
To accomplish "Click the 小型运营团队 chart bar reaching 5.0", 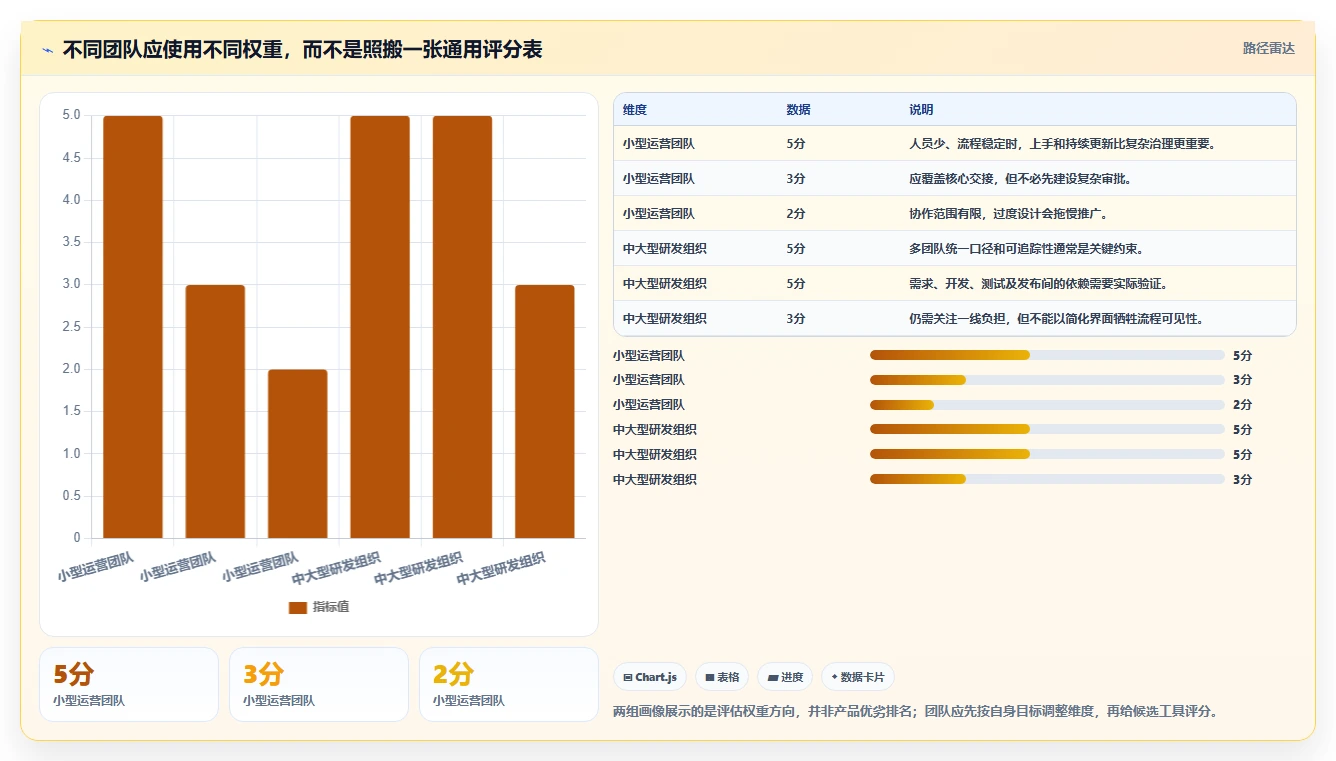I will click(133, 327).
